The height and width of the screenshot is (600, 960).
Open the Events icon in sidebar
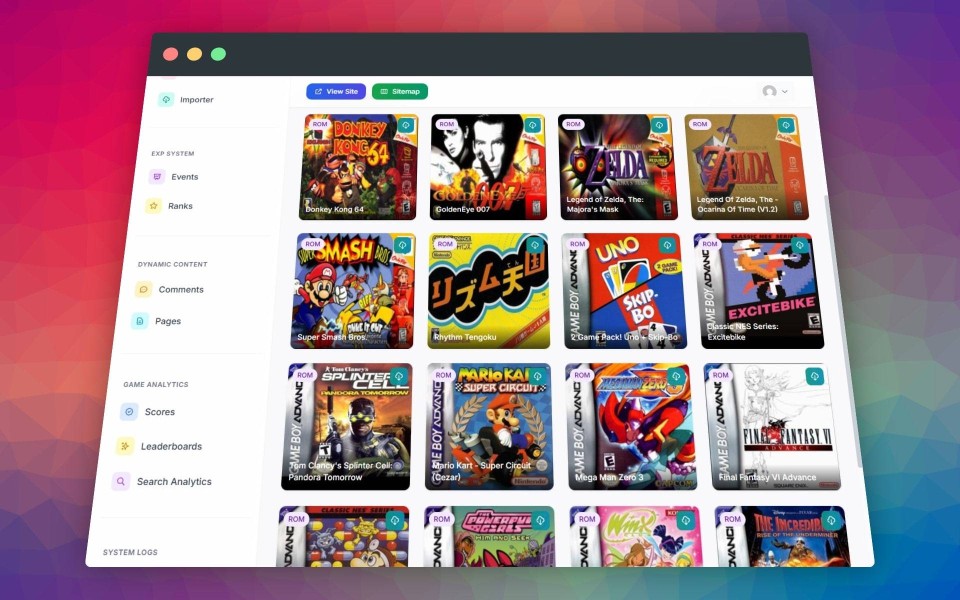(x=157, y=176)
